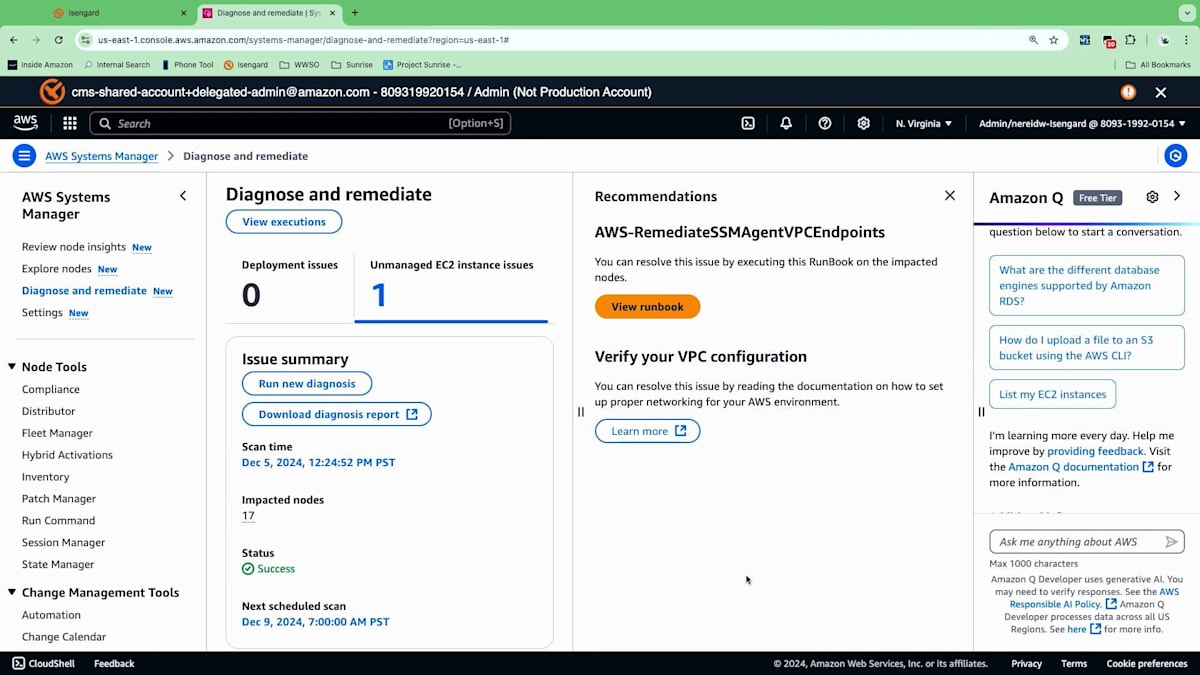Screen dimensions: 1200x675
Task: Open the console settings gear
Action: [864, 123]
